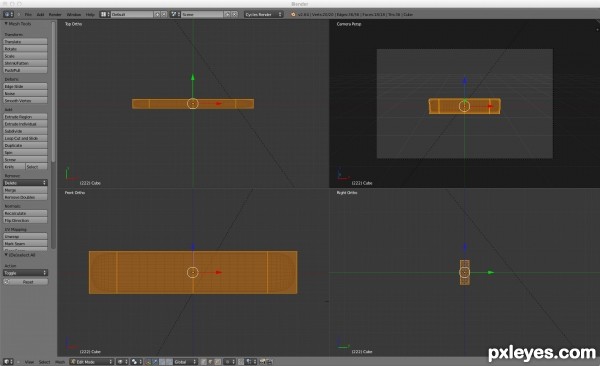Click the Rotate button
The image size is (600, 366).
coord(25,49)
